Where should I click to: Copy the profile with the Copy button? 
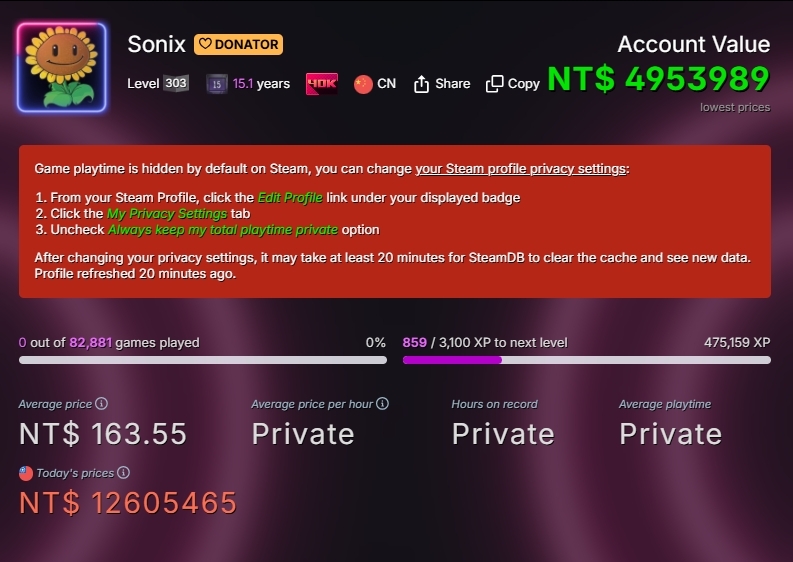(513, 84)
